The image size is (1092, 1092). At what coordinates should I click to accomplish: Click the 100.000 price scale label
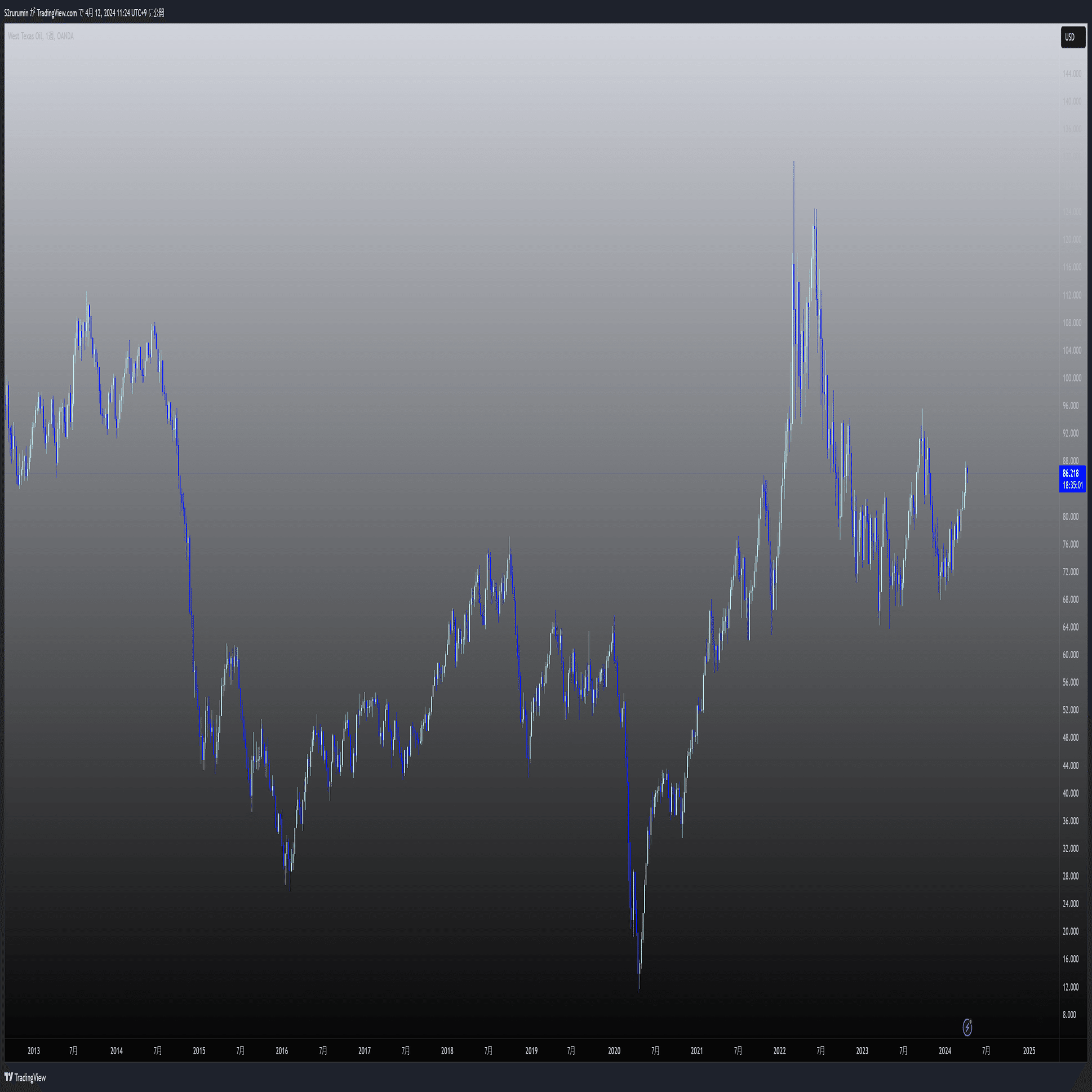click(1072, 378)
